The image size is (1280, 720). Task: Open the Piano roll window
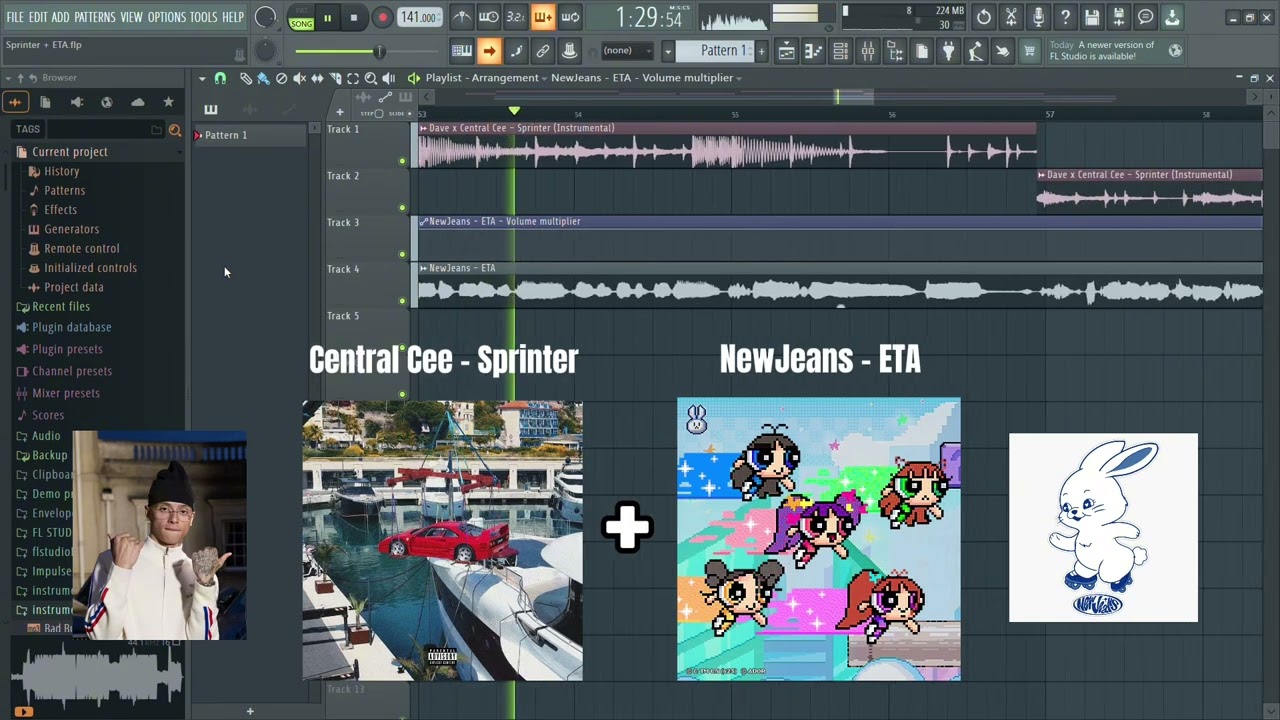click(814, 51)
